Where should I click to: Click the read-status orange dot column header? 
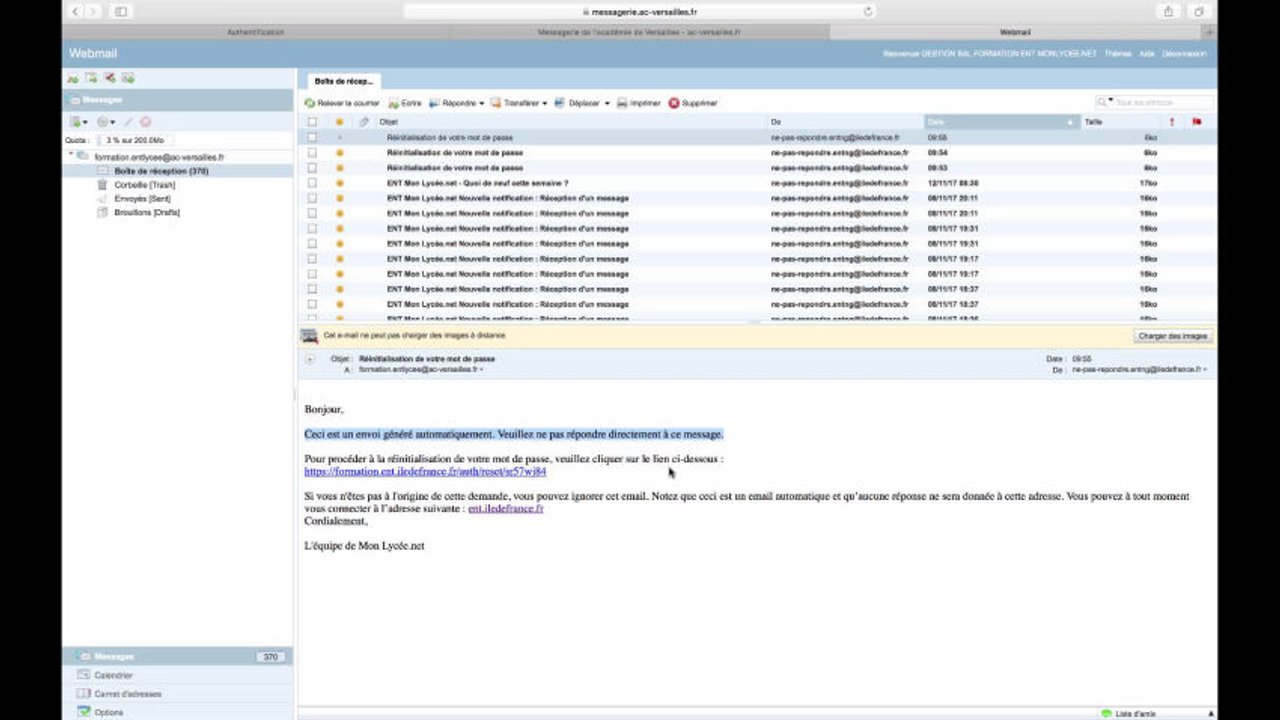click(x=339, y=122)
